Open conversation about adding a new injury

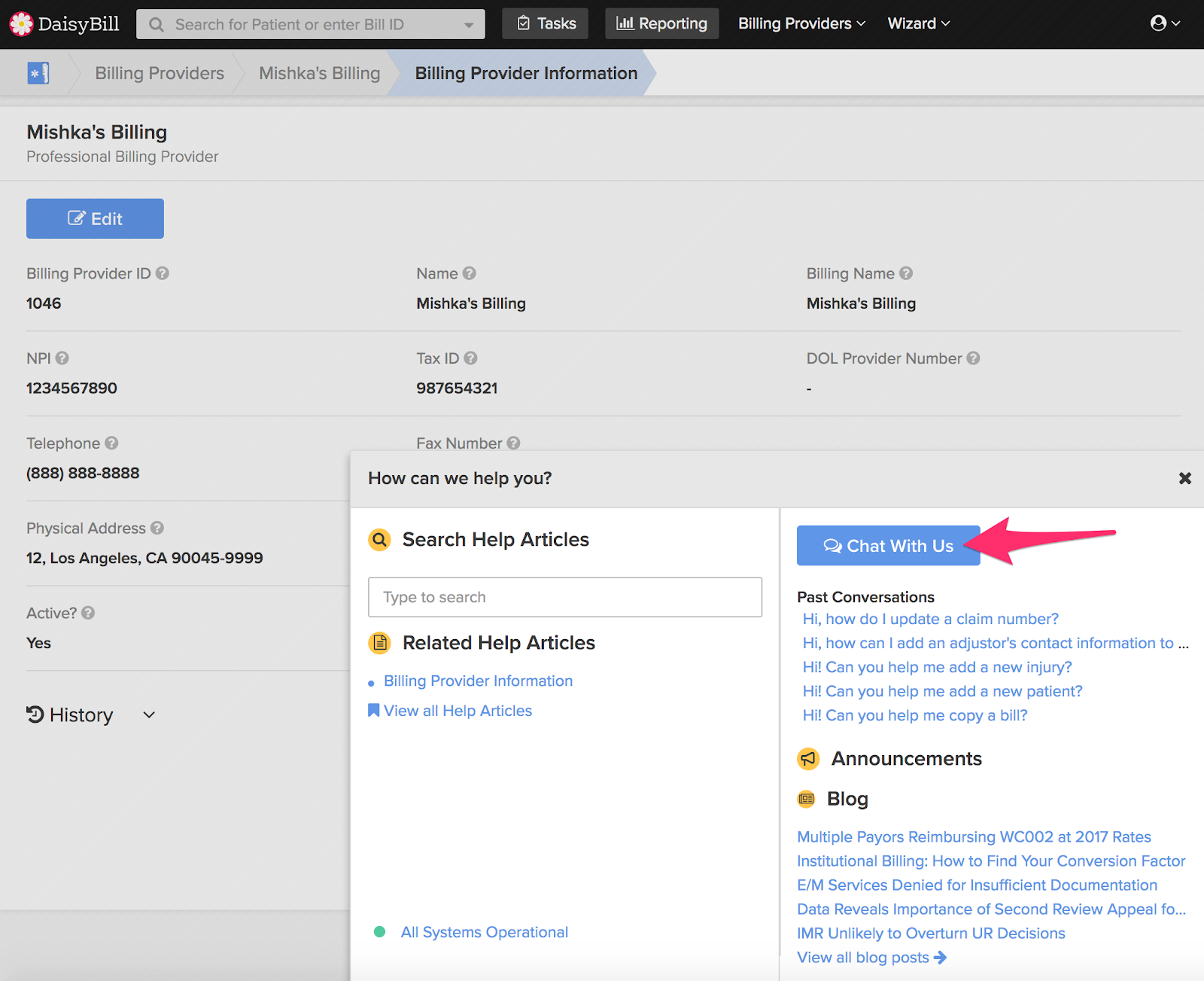click(x=938, y=667)
